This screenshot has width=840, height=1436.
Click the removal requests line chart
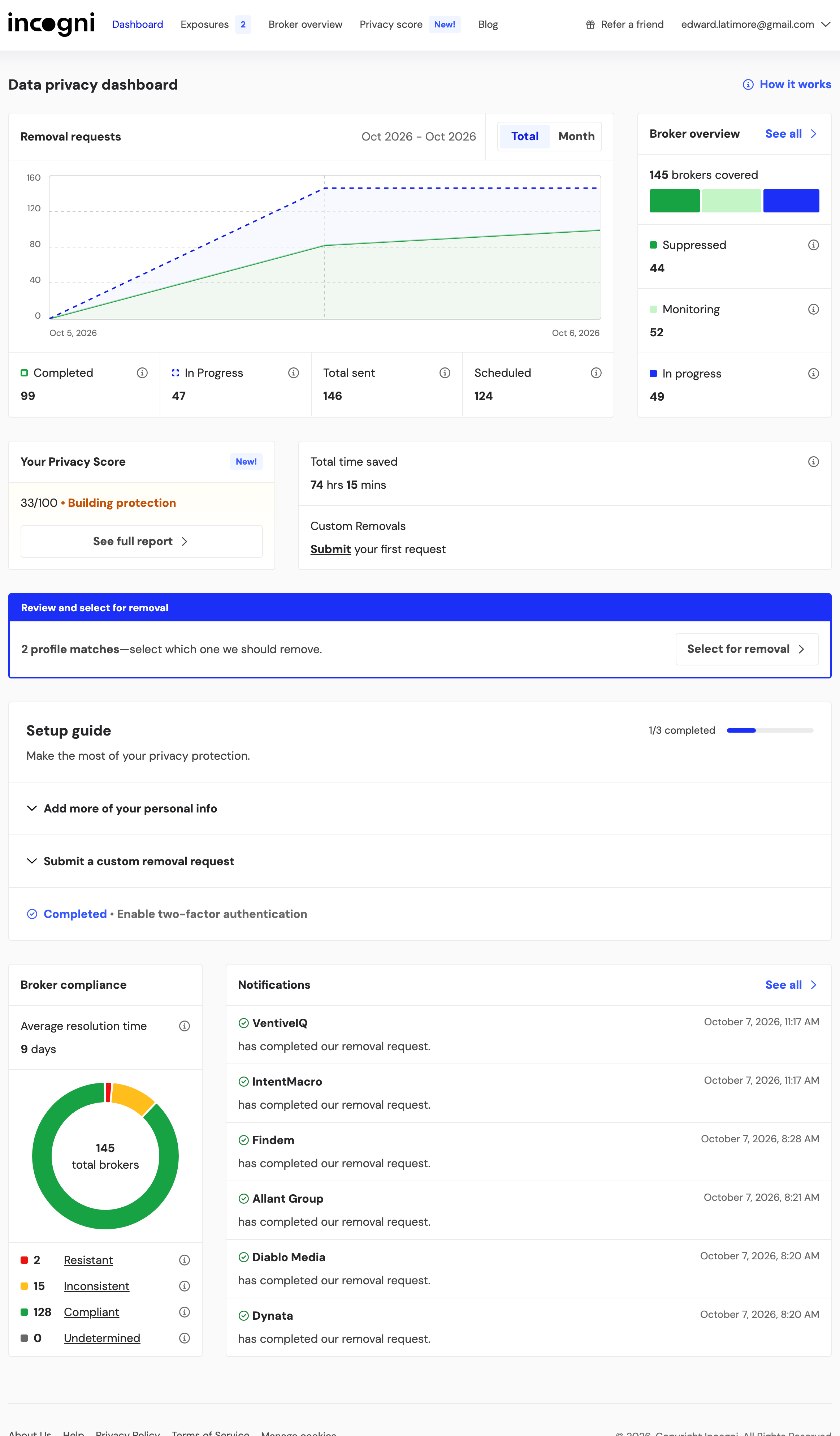(x=325, y=247)
